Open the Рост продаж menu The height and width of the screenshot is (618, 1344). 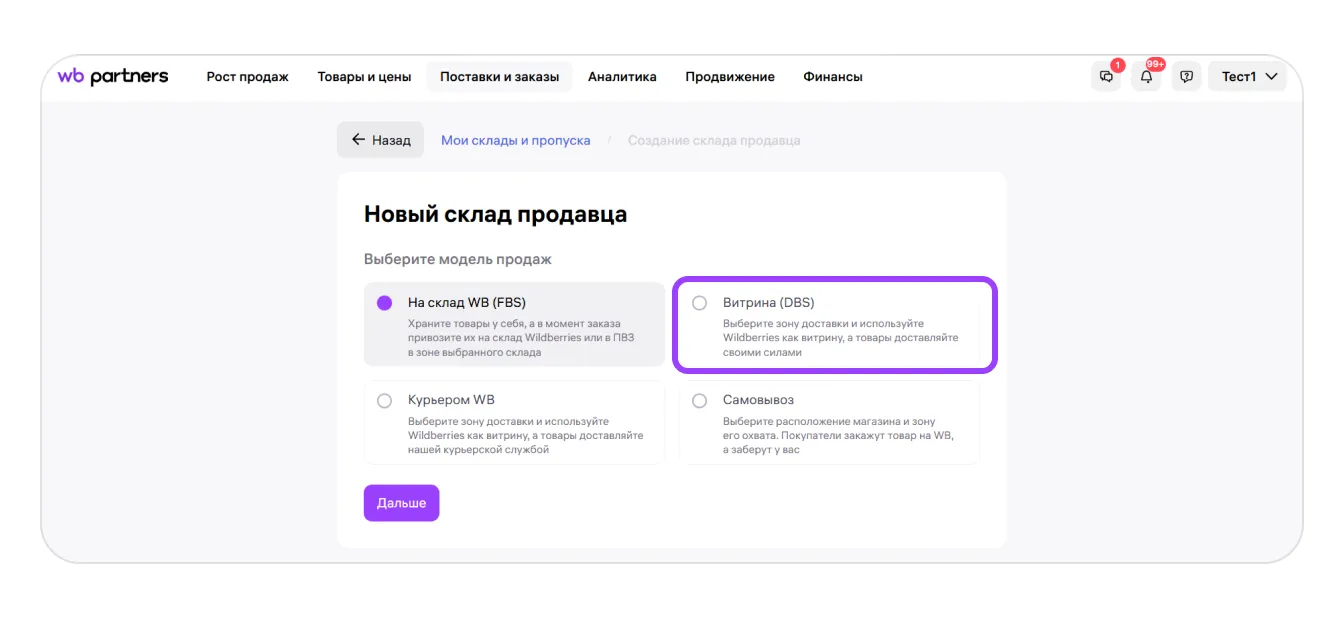pos(247,77)
